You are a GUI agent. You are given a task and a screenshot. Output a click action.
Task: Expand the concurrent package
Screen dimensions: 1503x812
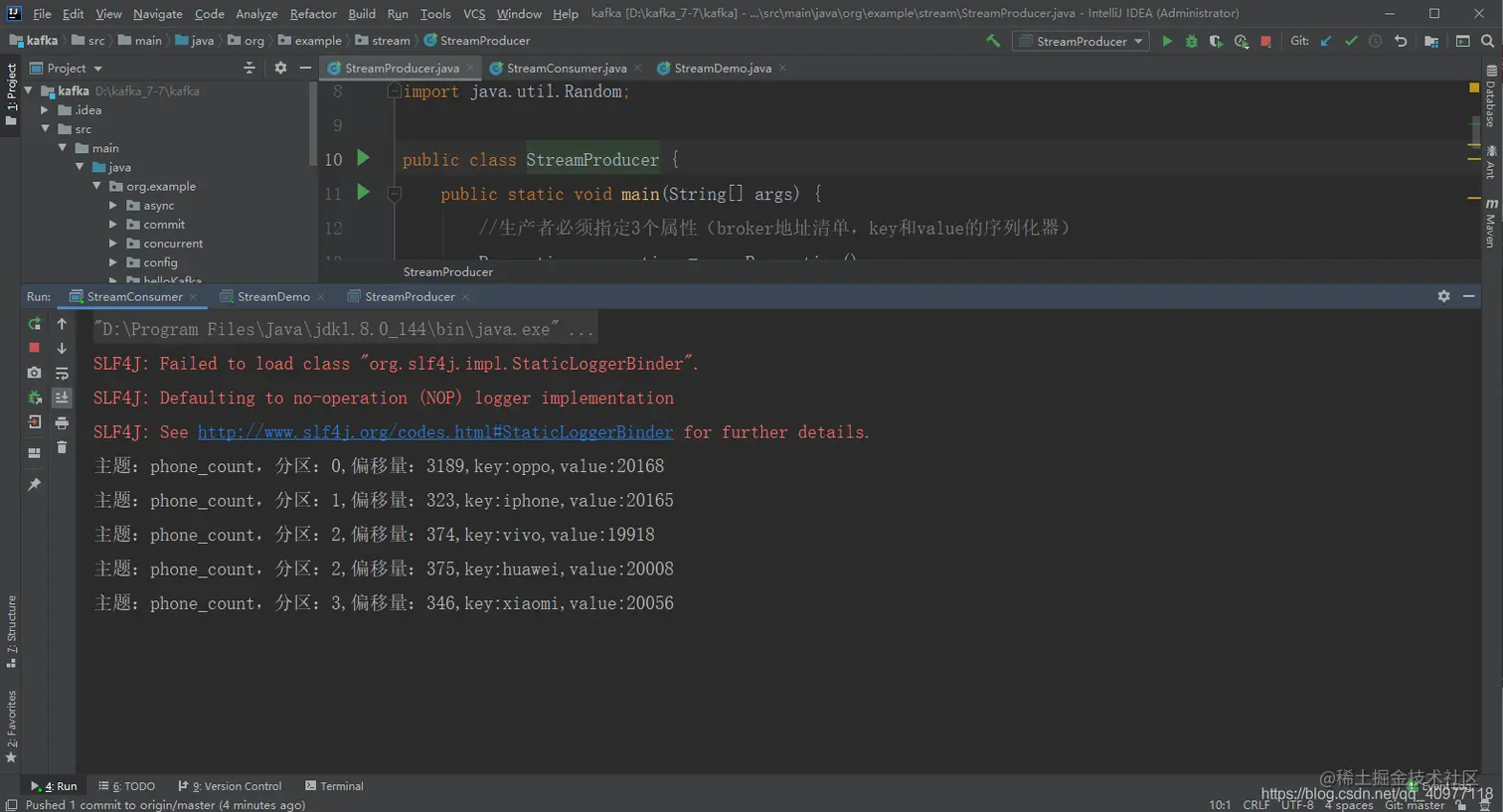coord(113,244)
